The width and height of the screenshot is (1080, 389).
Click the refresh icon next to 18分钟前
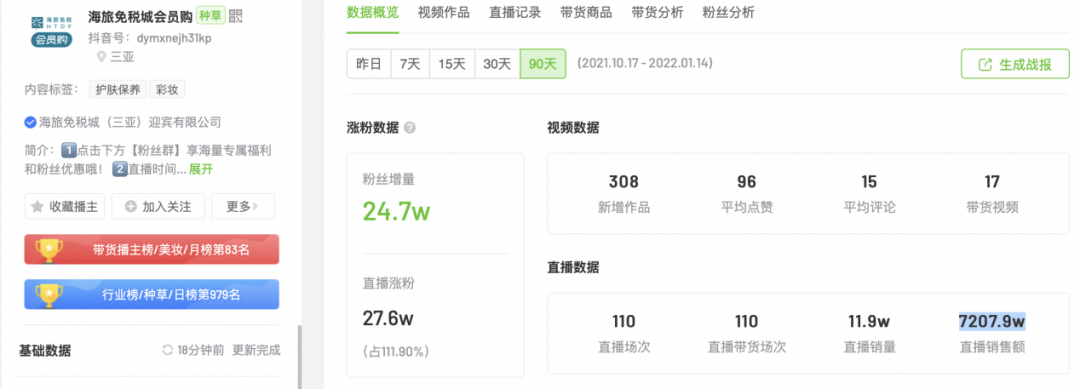point(167,350)
